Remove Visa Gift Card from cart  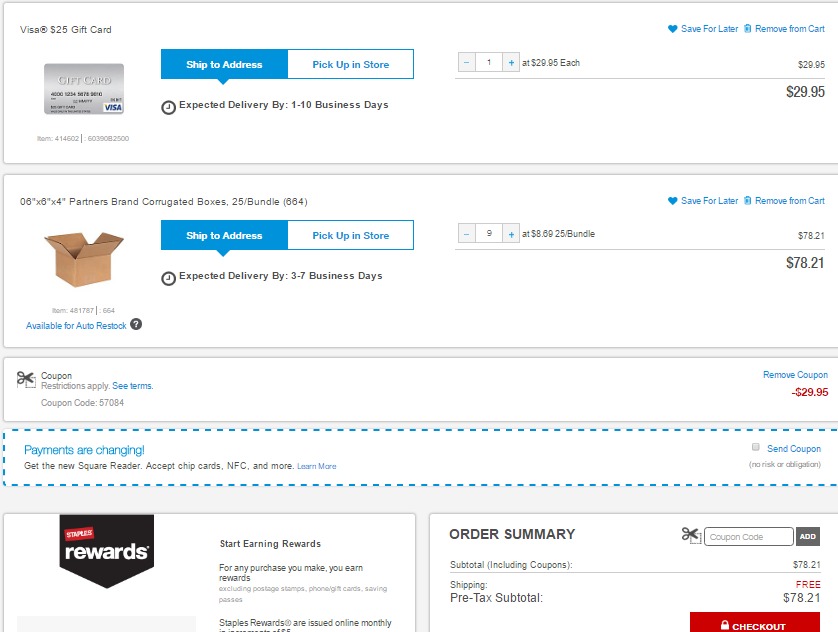(x=789, y=29)
